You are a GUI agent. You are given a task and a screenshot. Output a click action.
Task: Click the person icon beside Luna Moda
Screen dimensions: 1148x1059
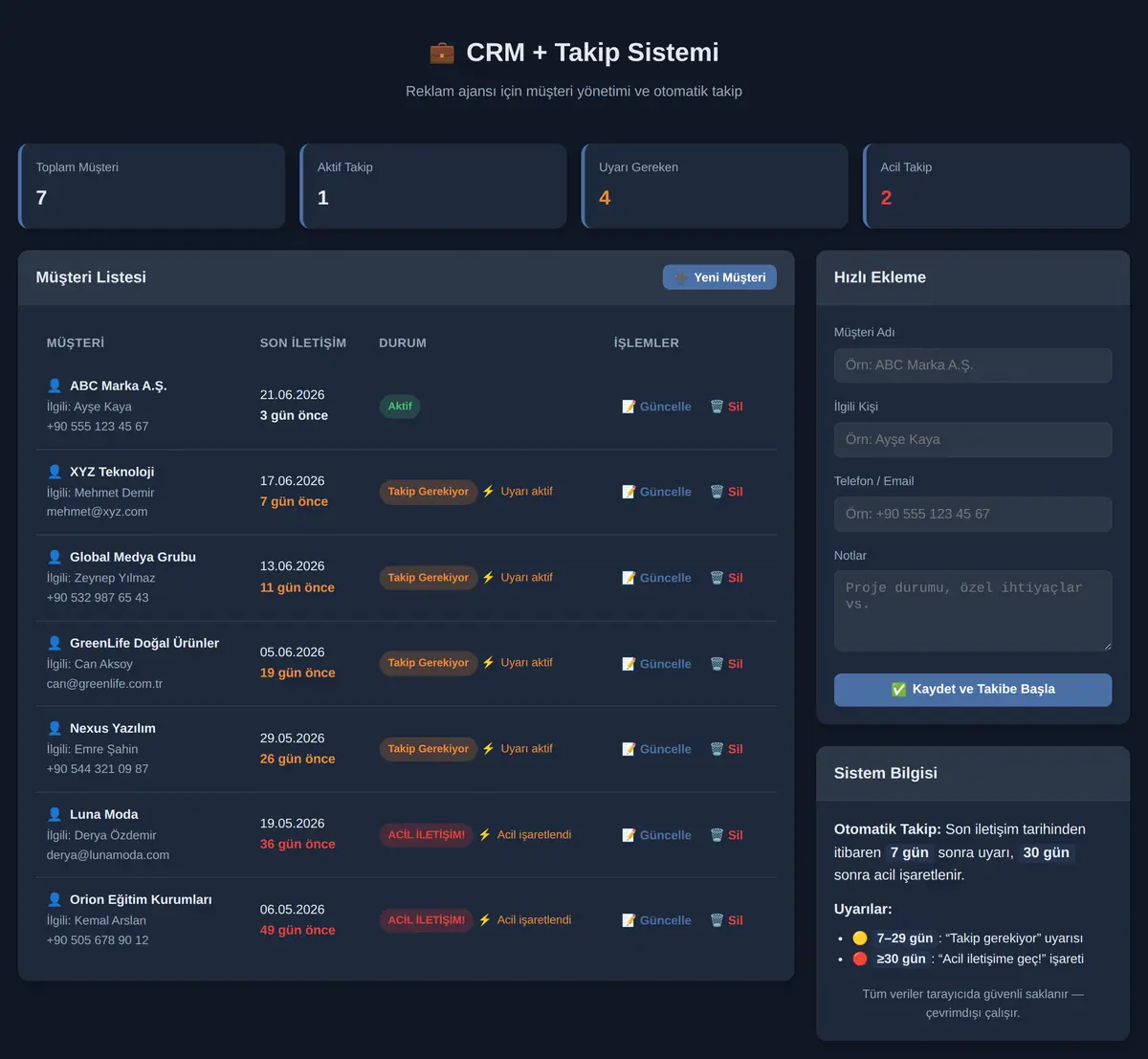tap(55, 814)
